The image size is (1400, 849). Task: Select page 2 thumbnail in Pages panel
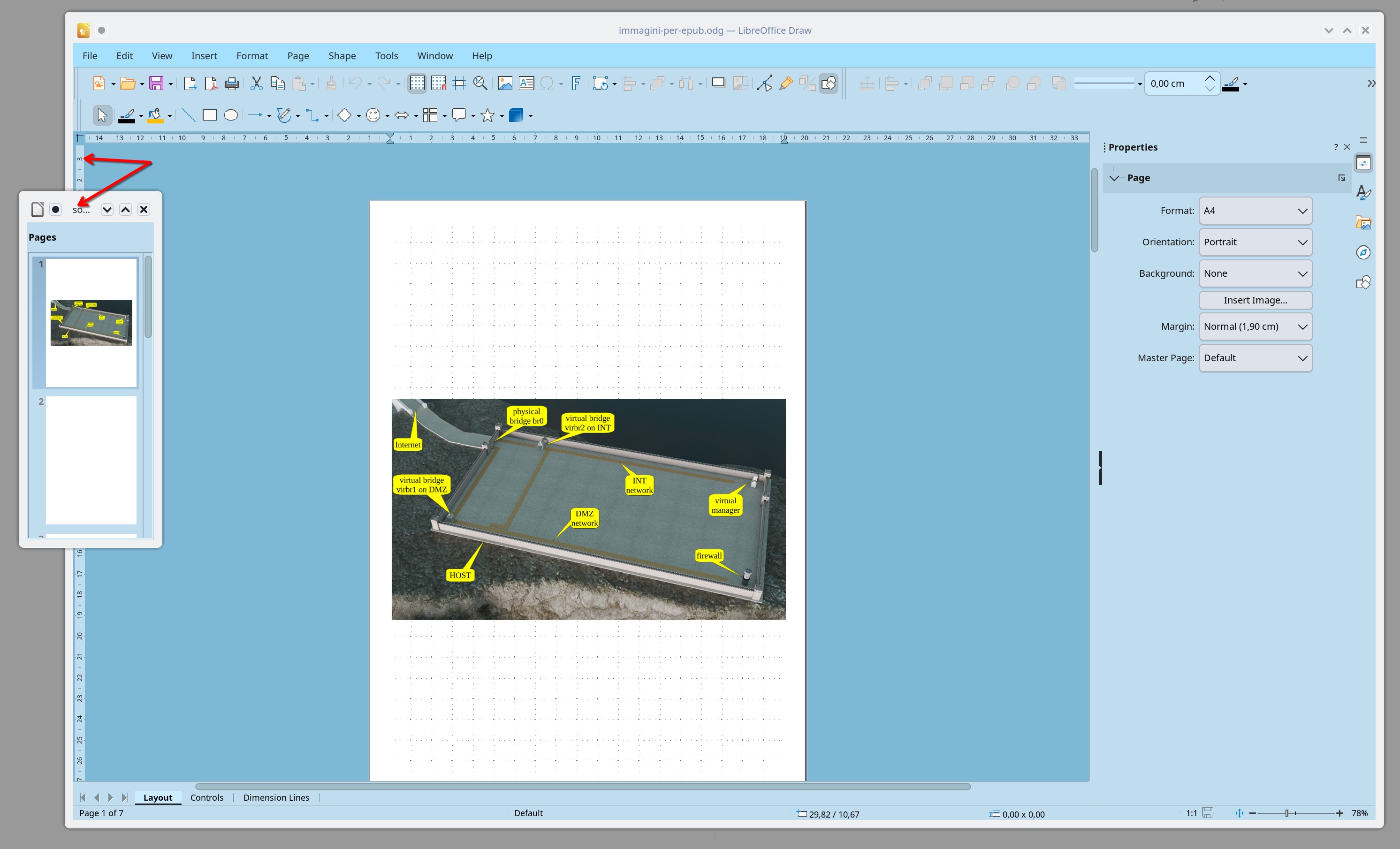pyautogui.click(x=91, y=460)
